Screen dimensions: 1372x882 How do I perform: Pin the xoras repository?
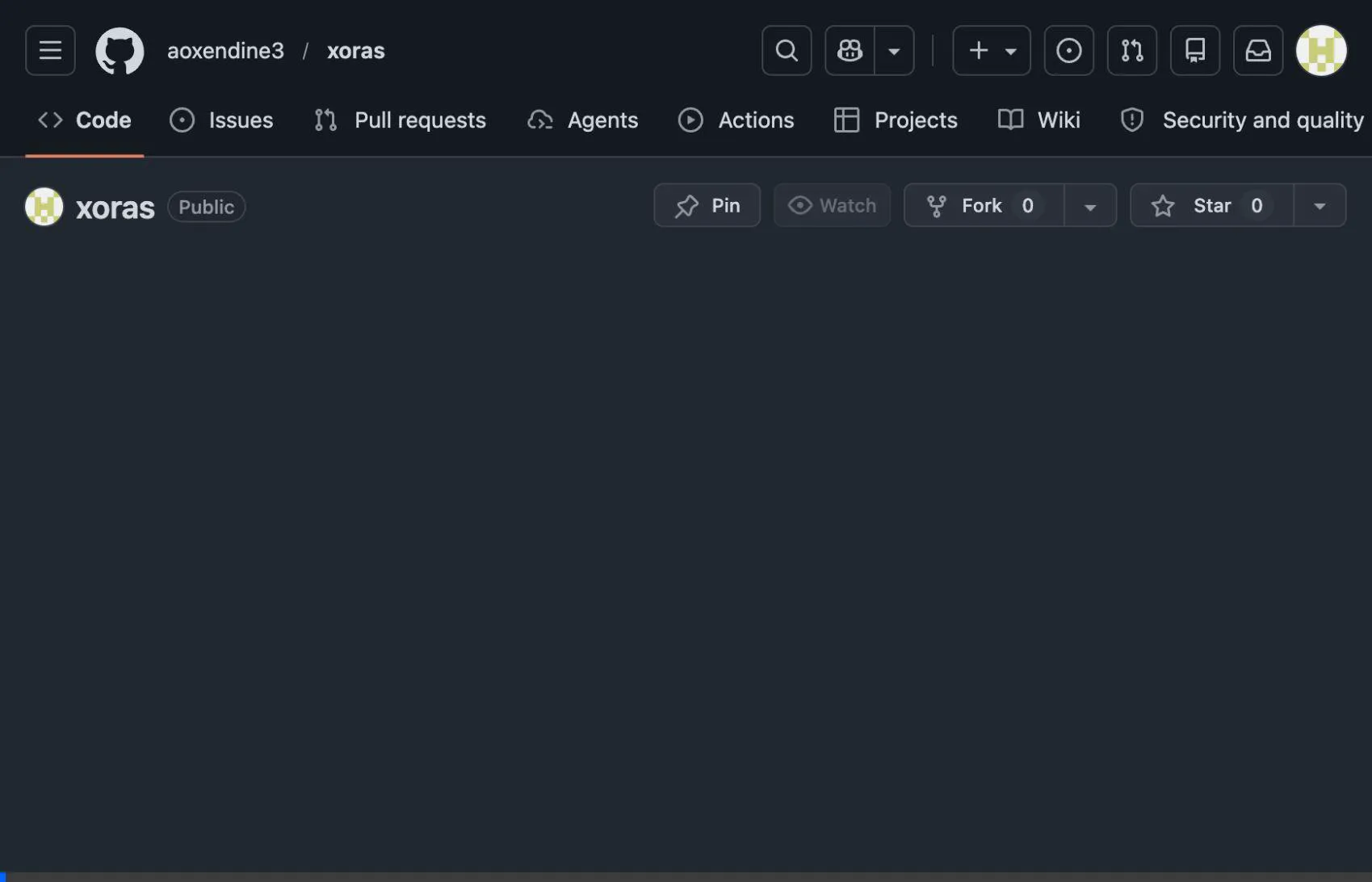[x=707, y=205]
